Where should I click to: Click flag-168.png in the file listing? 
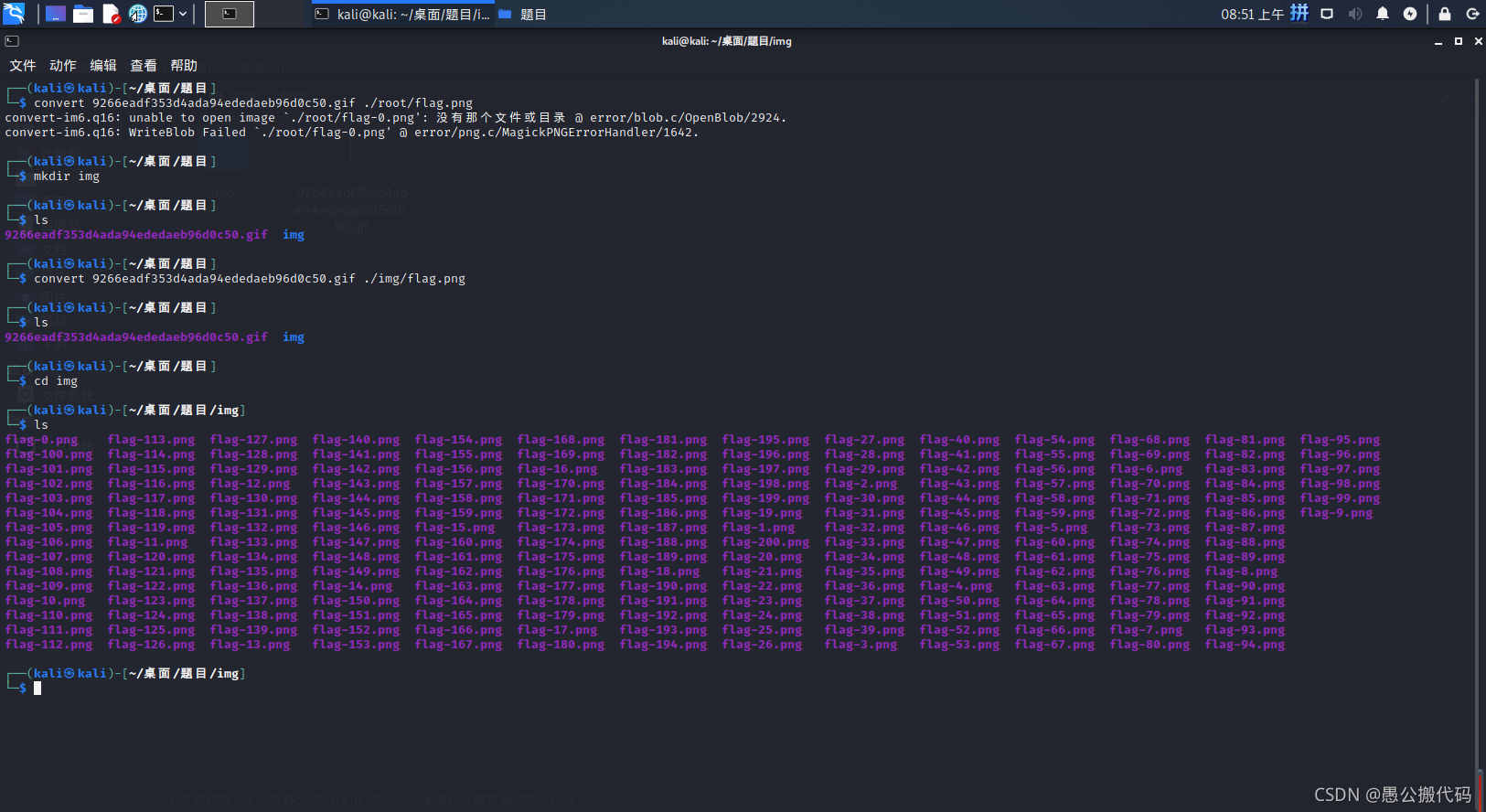click(x=561, y=440)
